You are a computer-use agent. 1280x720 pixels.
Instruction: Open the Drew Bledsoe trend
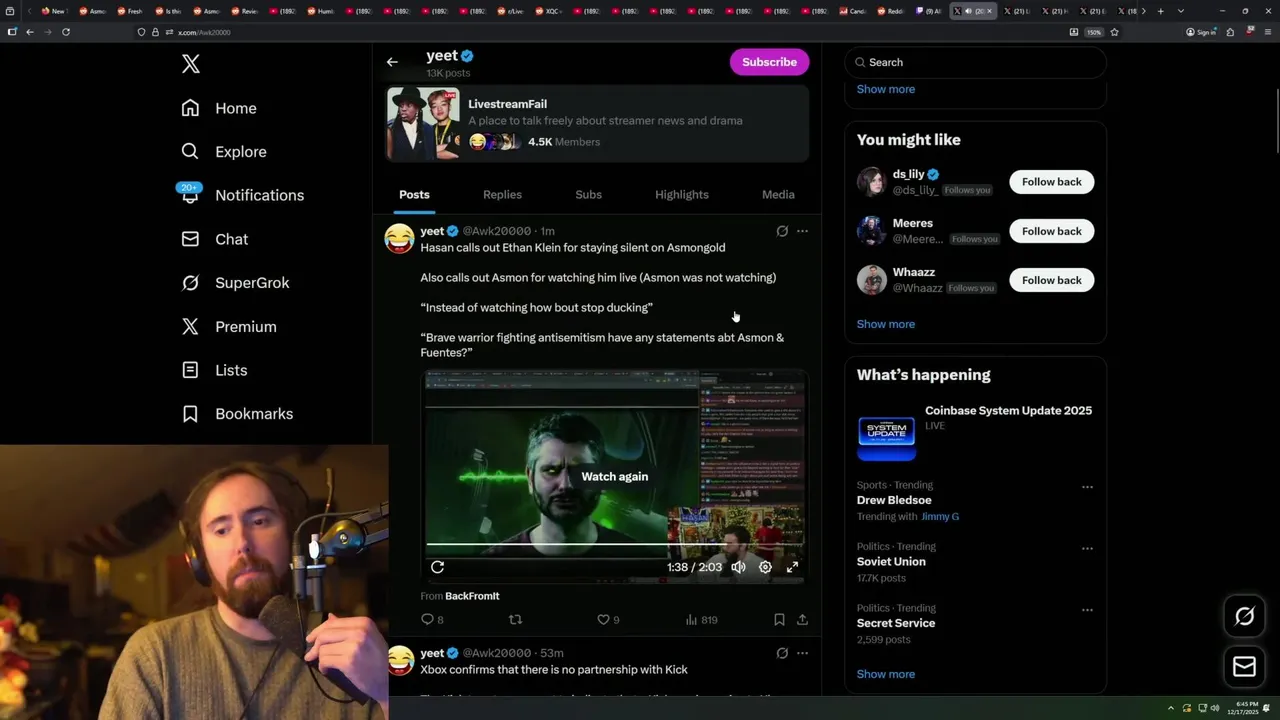(x=894, y=500)
